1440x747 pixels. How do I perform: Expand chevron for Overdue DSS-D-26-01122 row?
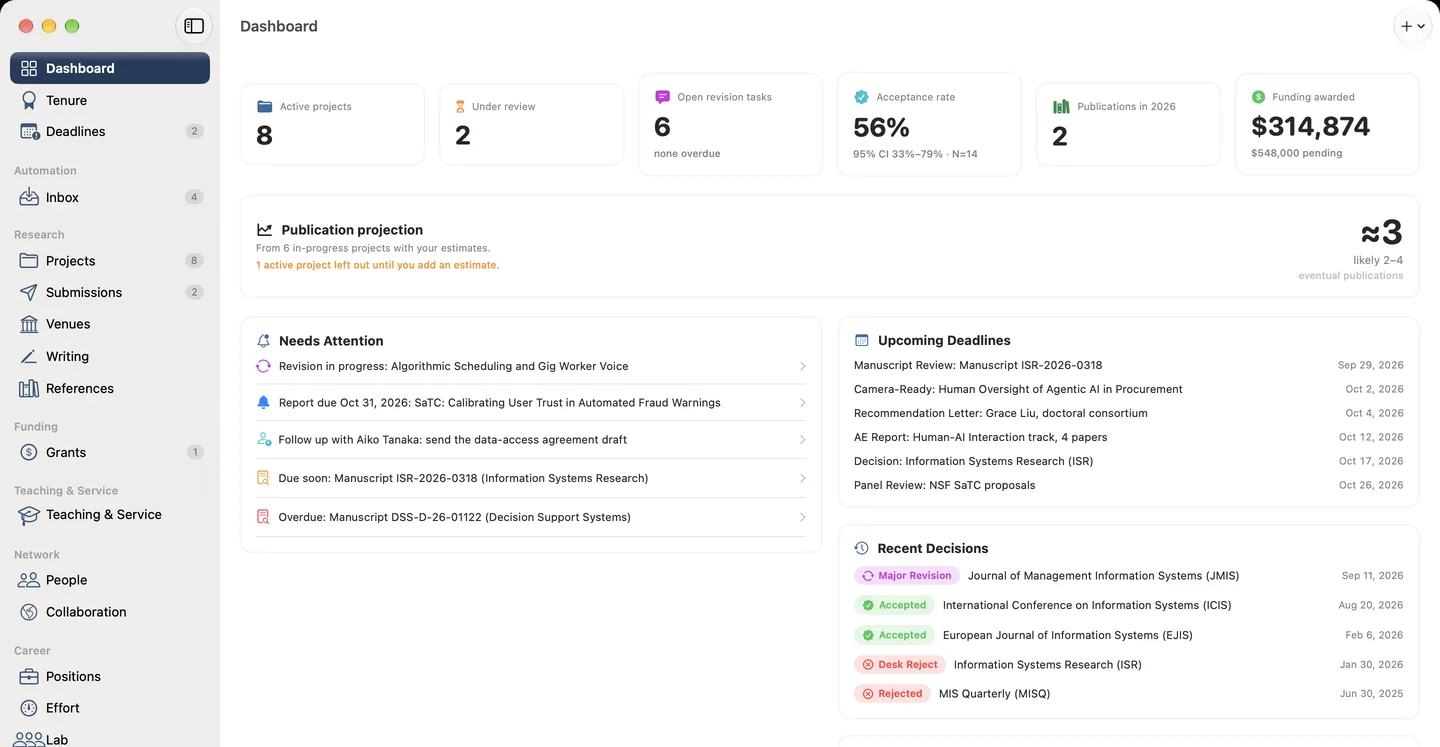[x=802, y=517]
